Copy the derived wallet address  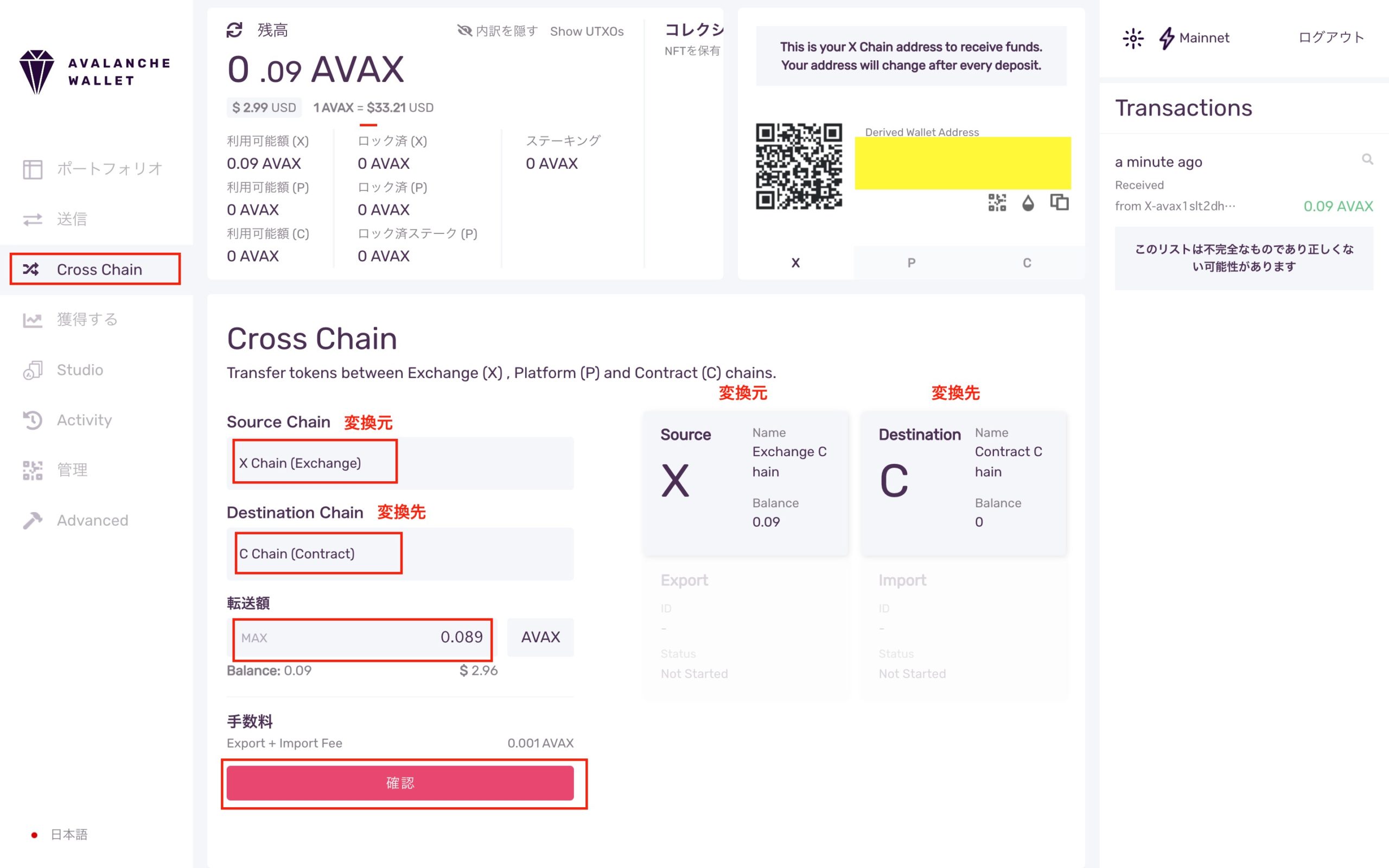[x=1059, y=203]
